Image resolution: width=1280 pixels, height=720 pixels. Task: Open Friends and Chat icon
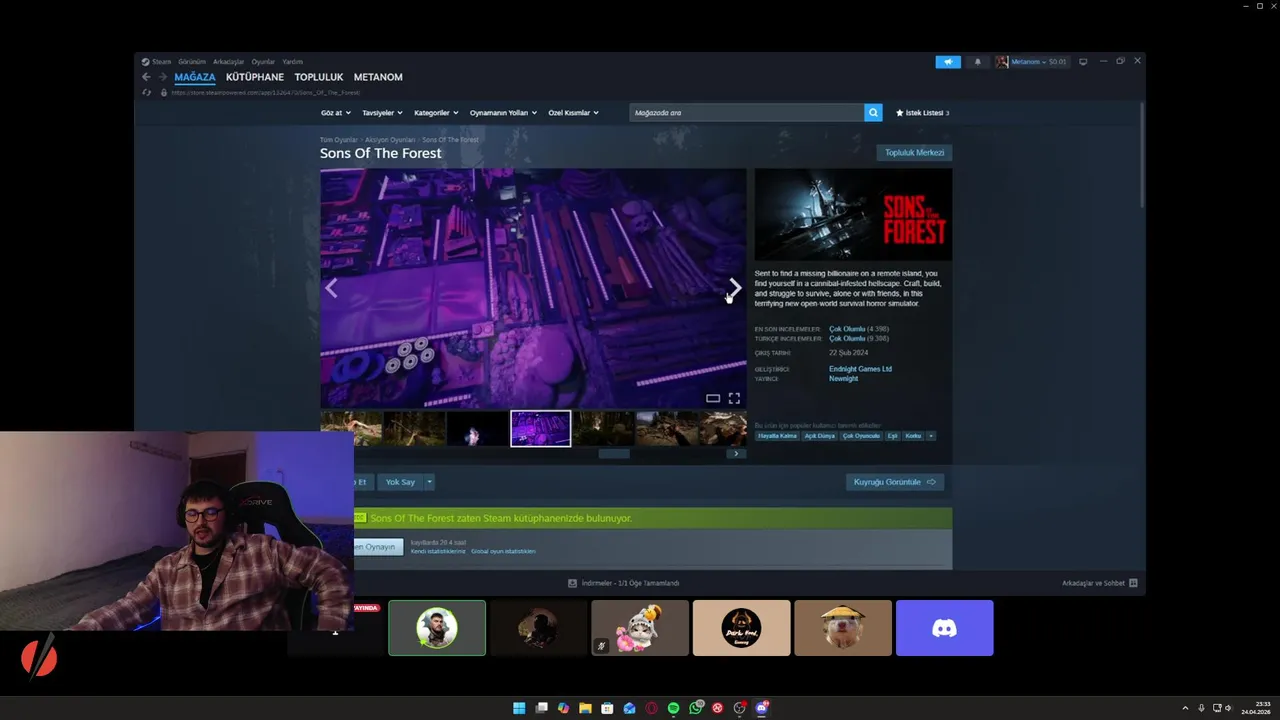point(1133,583)
